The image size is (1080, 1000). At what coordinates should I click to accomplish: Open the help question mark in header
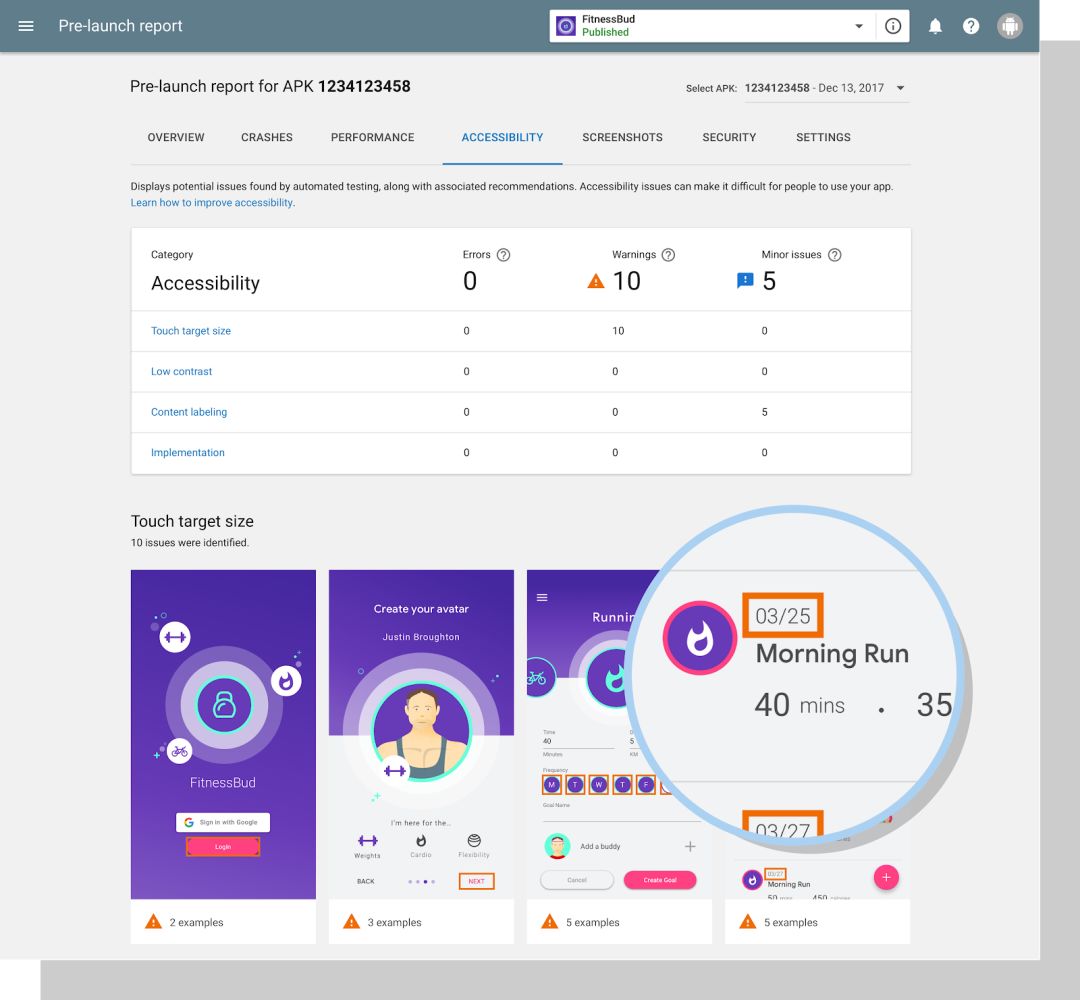pyautogui.click(x=970, y=26)
